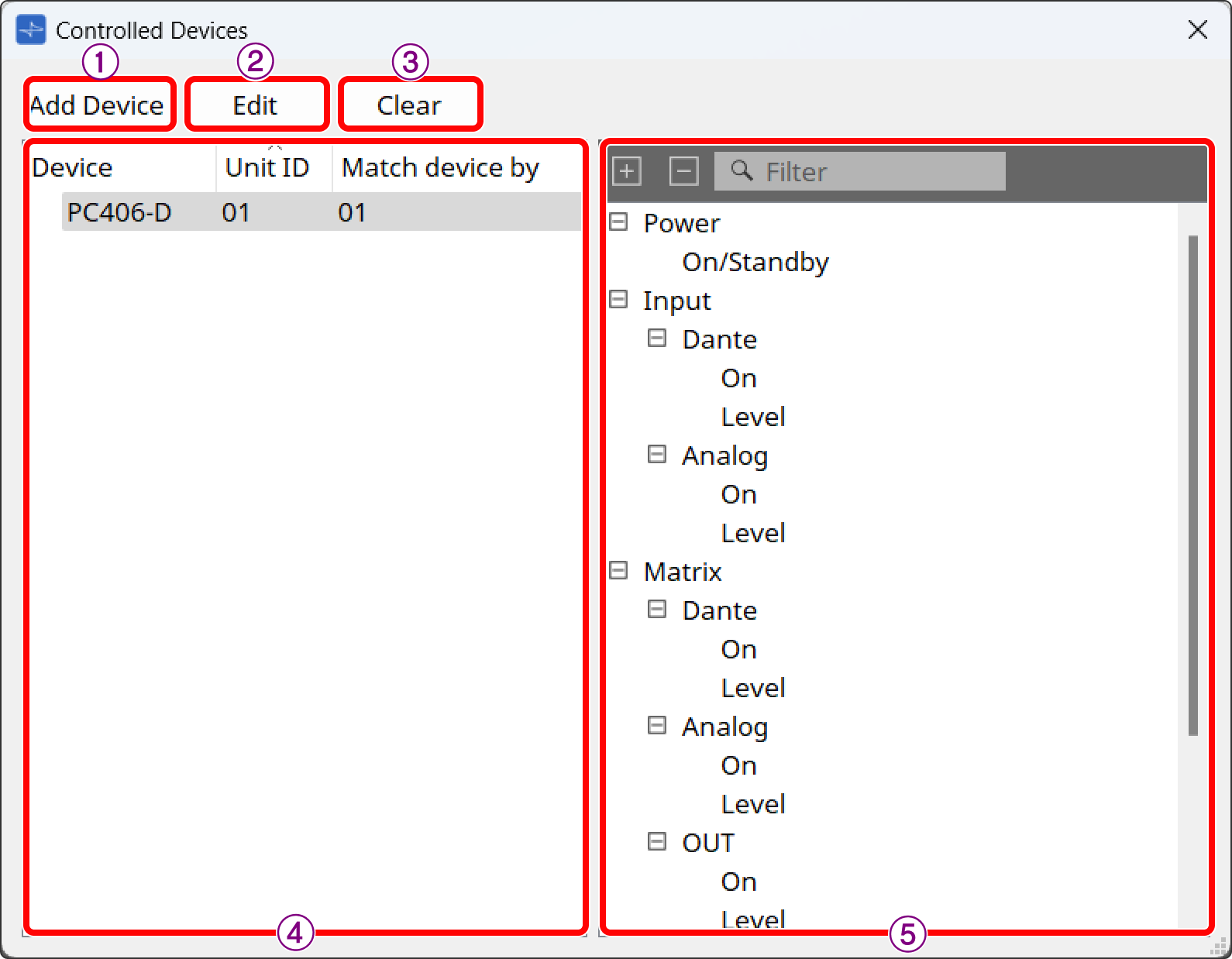Collapse the Analog node under Matrix
This screenshot has height=959, width=1232.
[x=656, y=726]
